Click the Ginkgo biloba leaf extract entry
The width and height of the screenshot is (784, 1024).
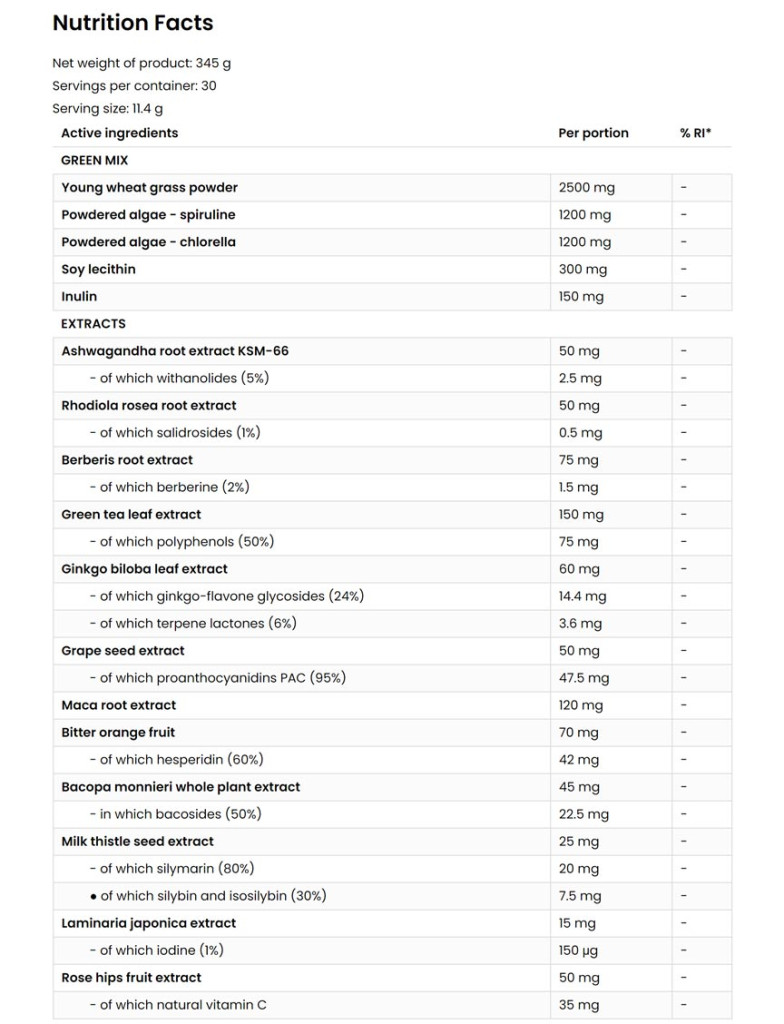point(144,569)
